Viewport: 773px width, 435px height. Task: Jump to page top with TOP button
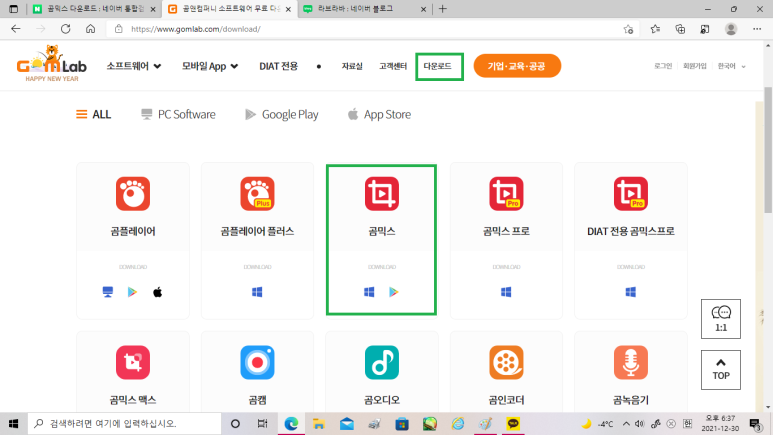721,370
